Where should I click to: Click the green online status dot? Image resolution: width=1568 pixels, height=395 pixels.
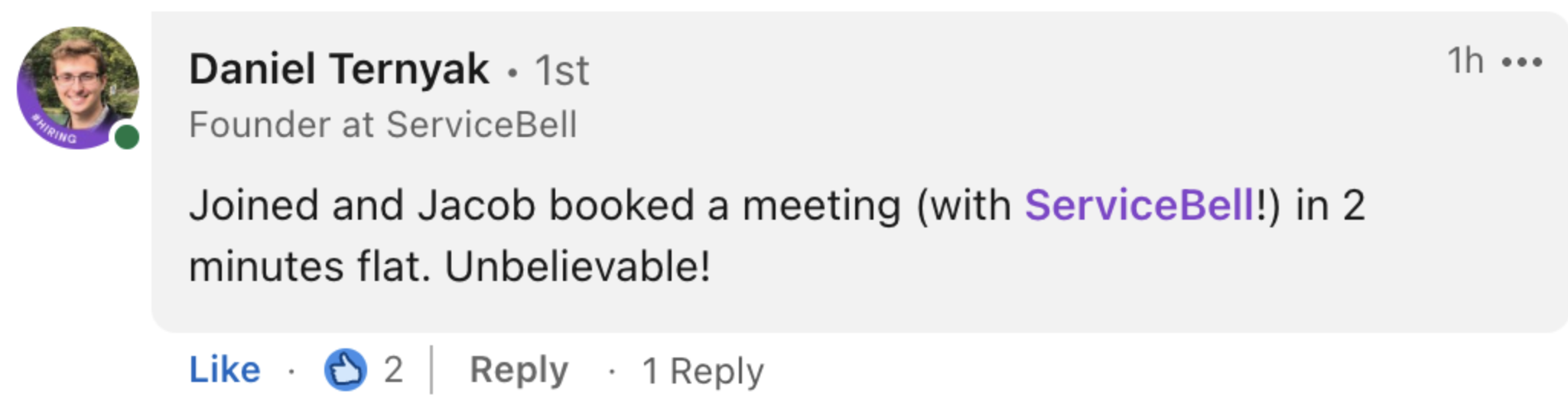pyautogui.click(x=127, y=137)
